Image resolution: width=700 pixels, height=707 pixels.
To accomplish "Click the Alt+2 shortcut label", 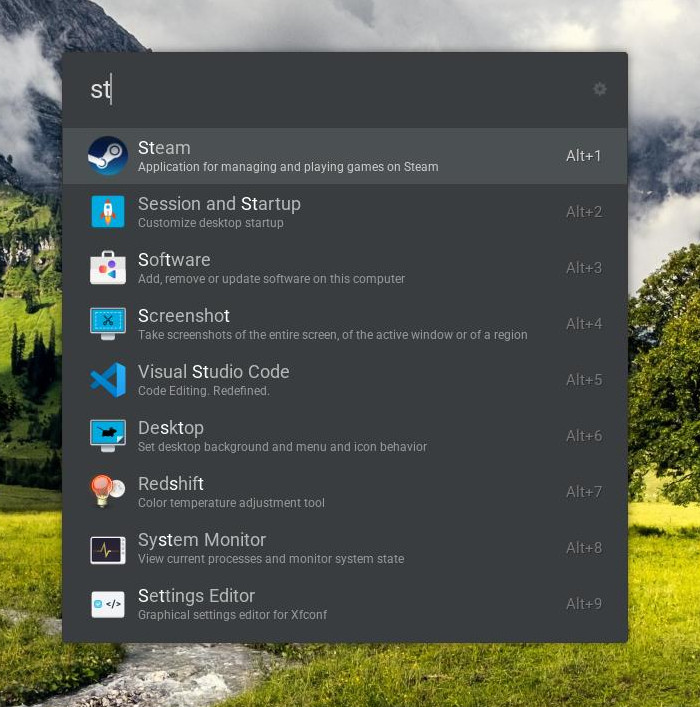I will click(x=584, y=212).
